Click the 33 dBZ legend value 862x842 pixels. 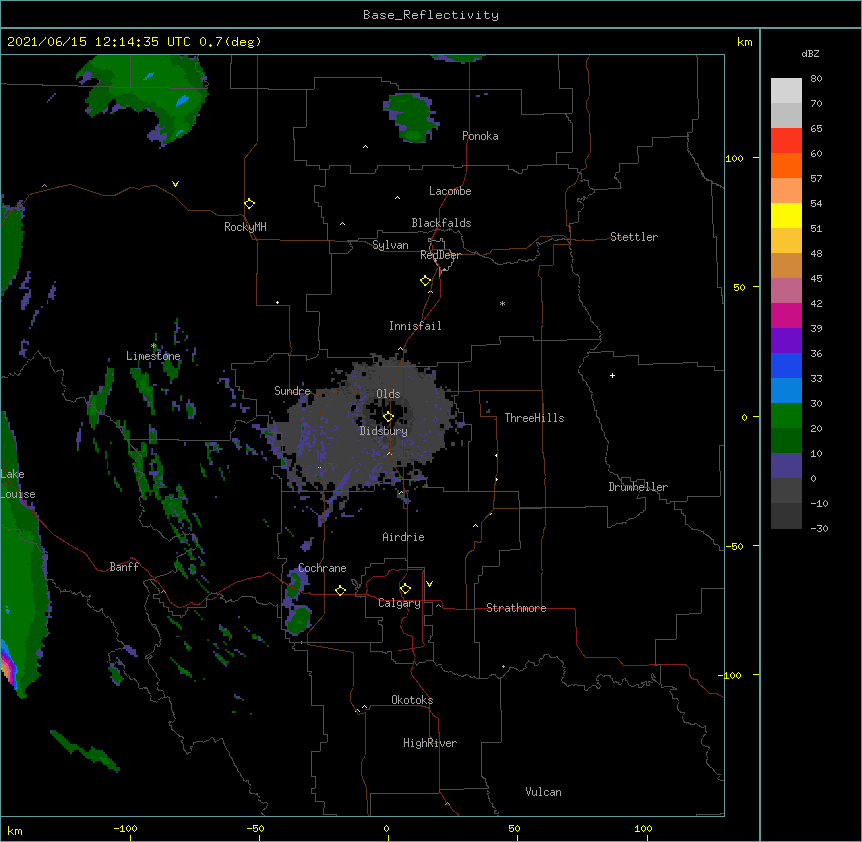[816, 379]
